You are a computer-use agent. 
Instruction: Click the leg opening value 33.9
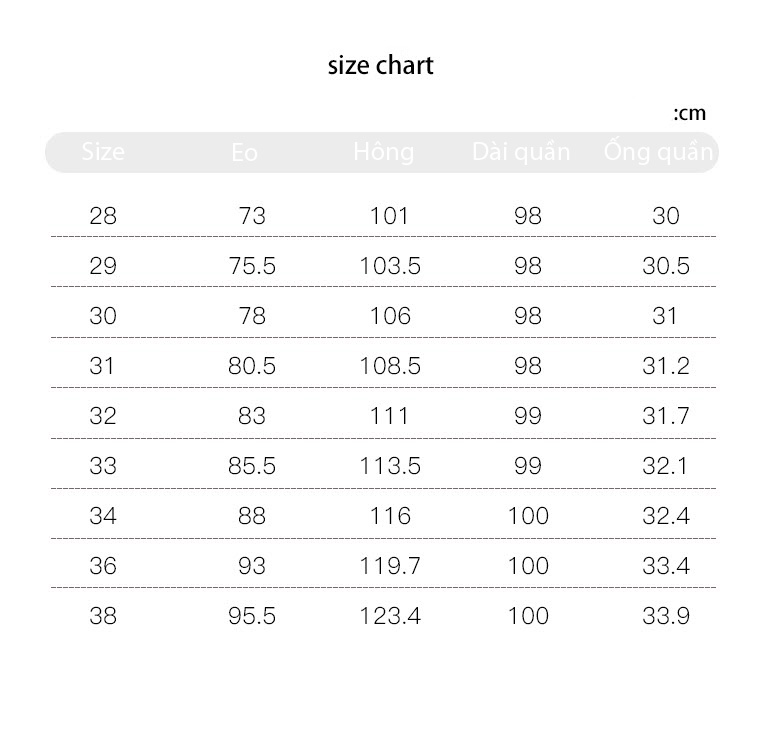pos(666,616)
